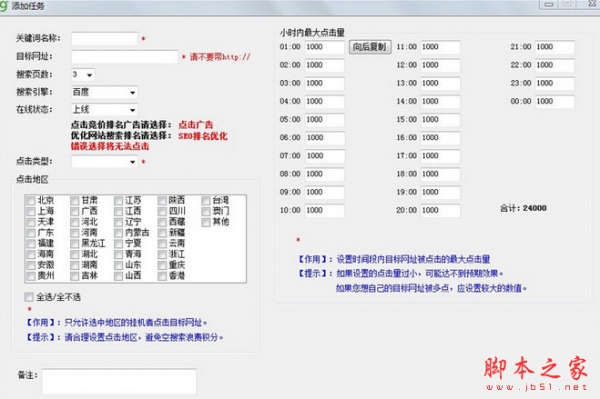Click the remarks (备注) text box
The height and width of the screenshot is (399, 600).
pyautogui.click(x=119, y=381)
